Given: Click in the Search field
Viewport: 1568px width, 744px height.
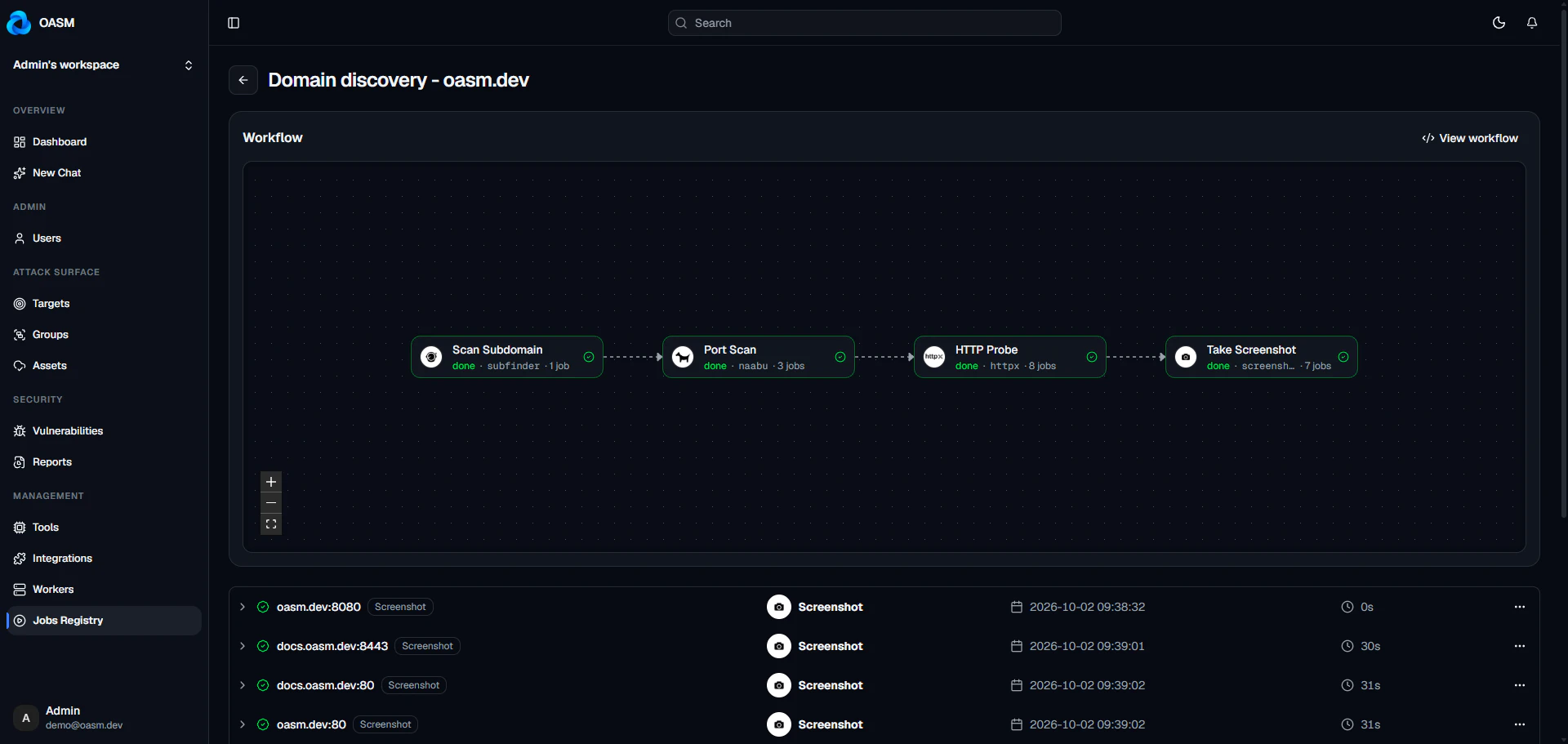Looking at the screenshot, I should (x=865, y=23).
